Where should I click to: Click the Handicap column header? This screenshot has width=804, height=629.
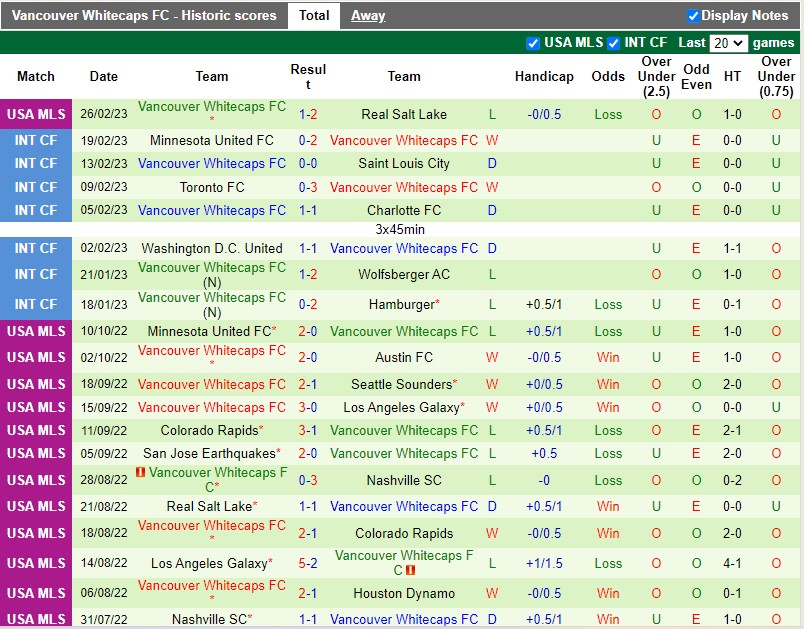coord(544,77)
